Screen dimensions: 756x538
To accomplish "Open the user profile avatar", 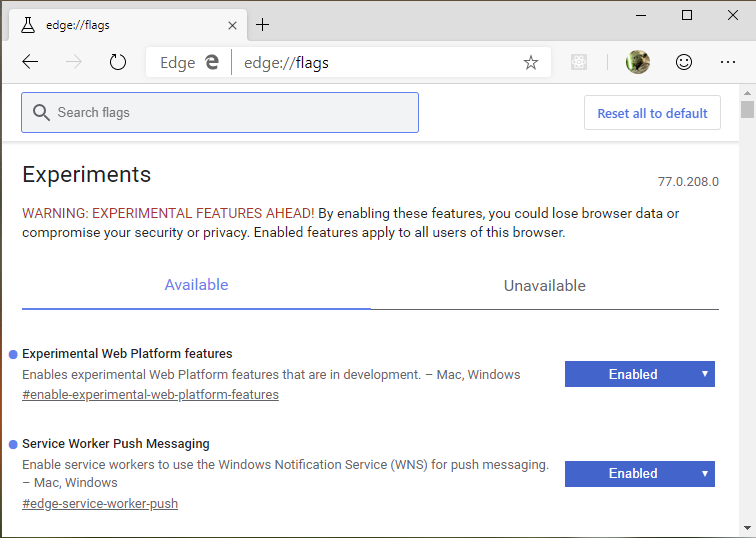I will tap(637, 62).
